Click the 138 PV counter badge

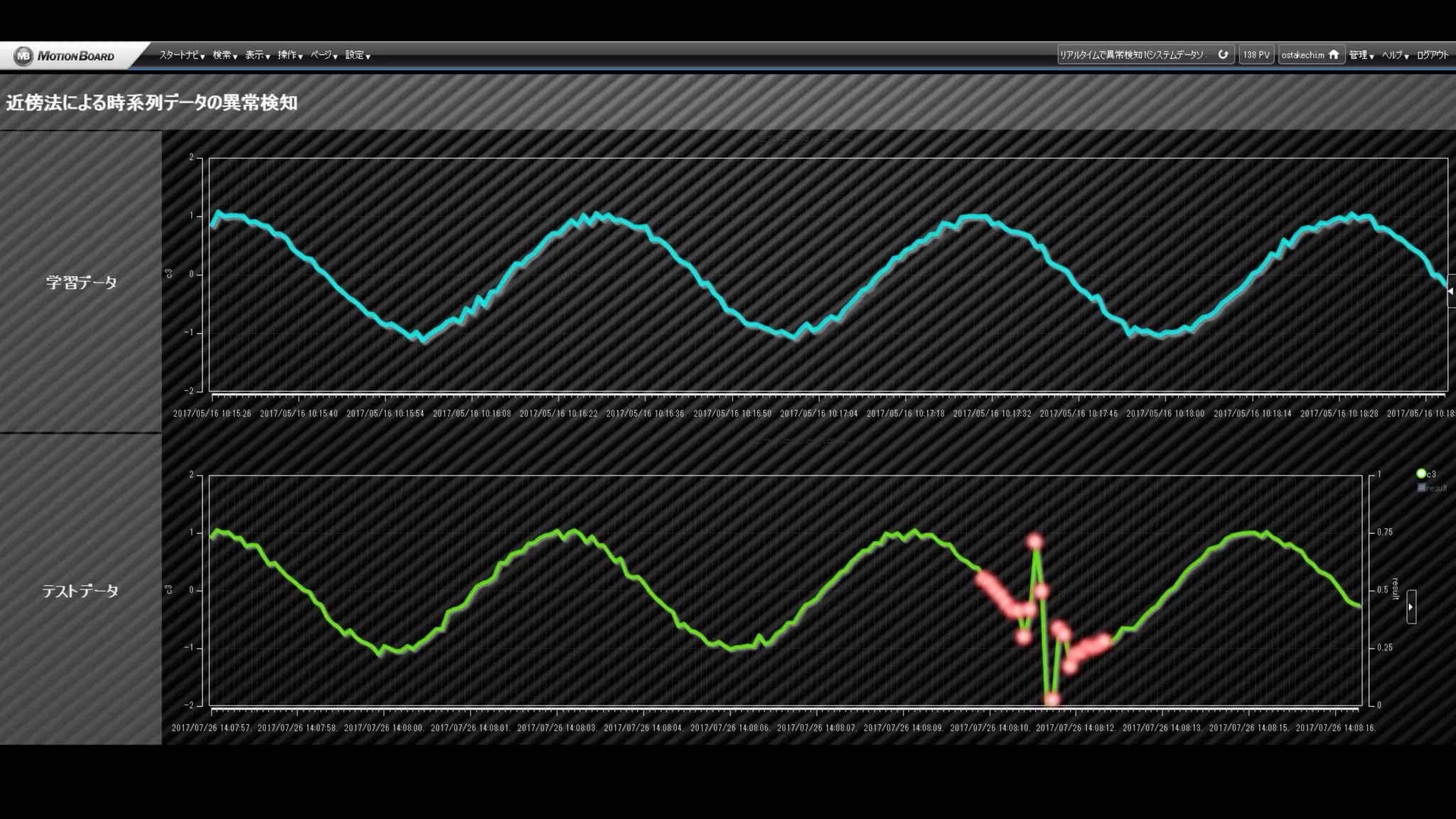1256,55
